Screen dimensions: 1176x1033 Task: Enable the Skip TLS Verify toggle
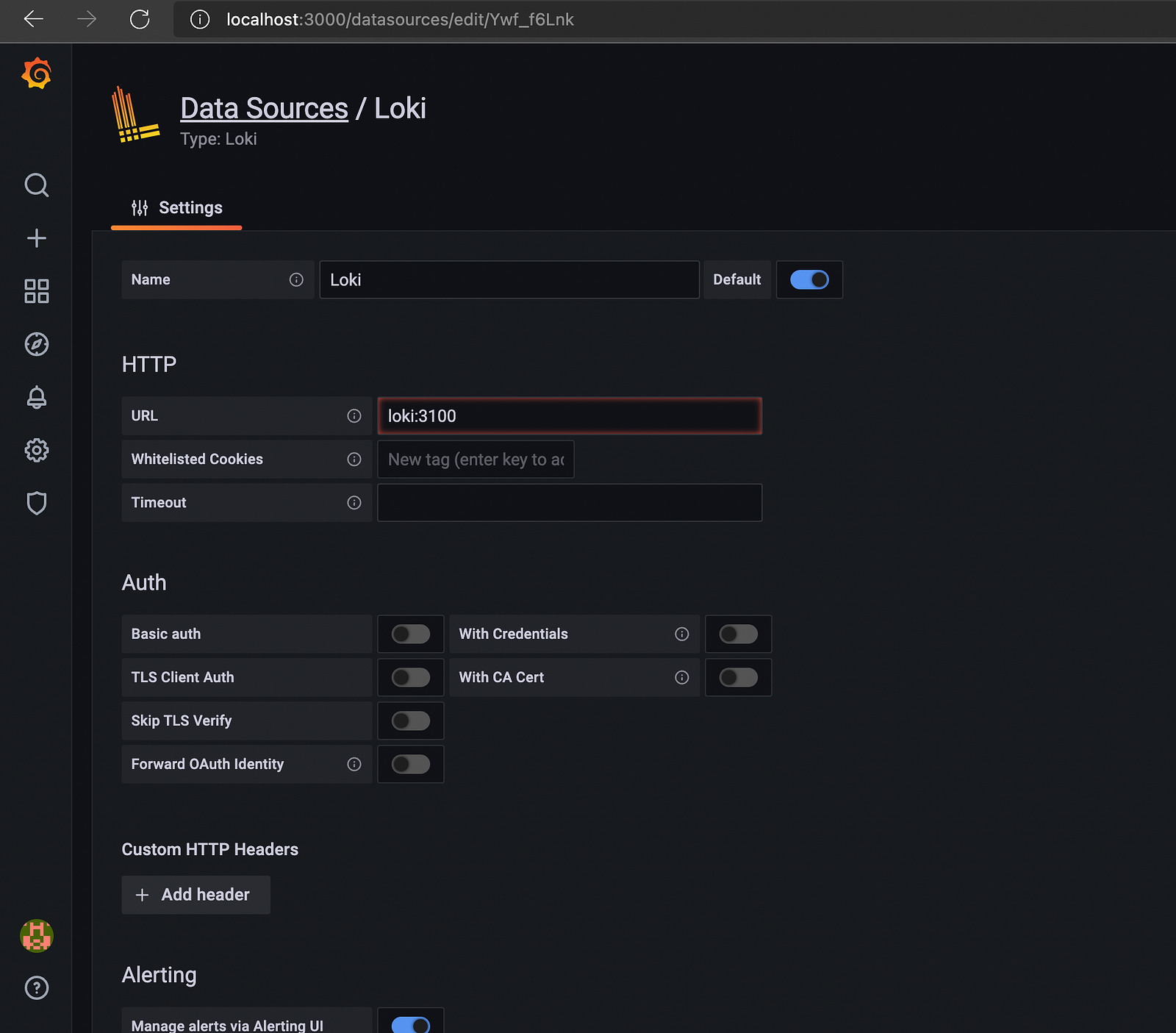pos(411,721)
